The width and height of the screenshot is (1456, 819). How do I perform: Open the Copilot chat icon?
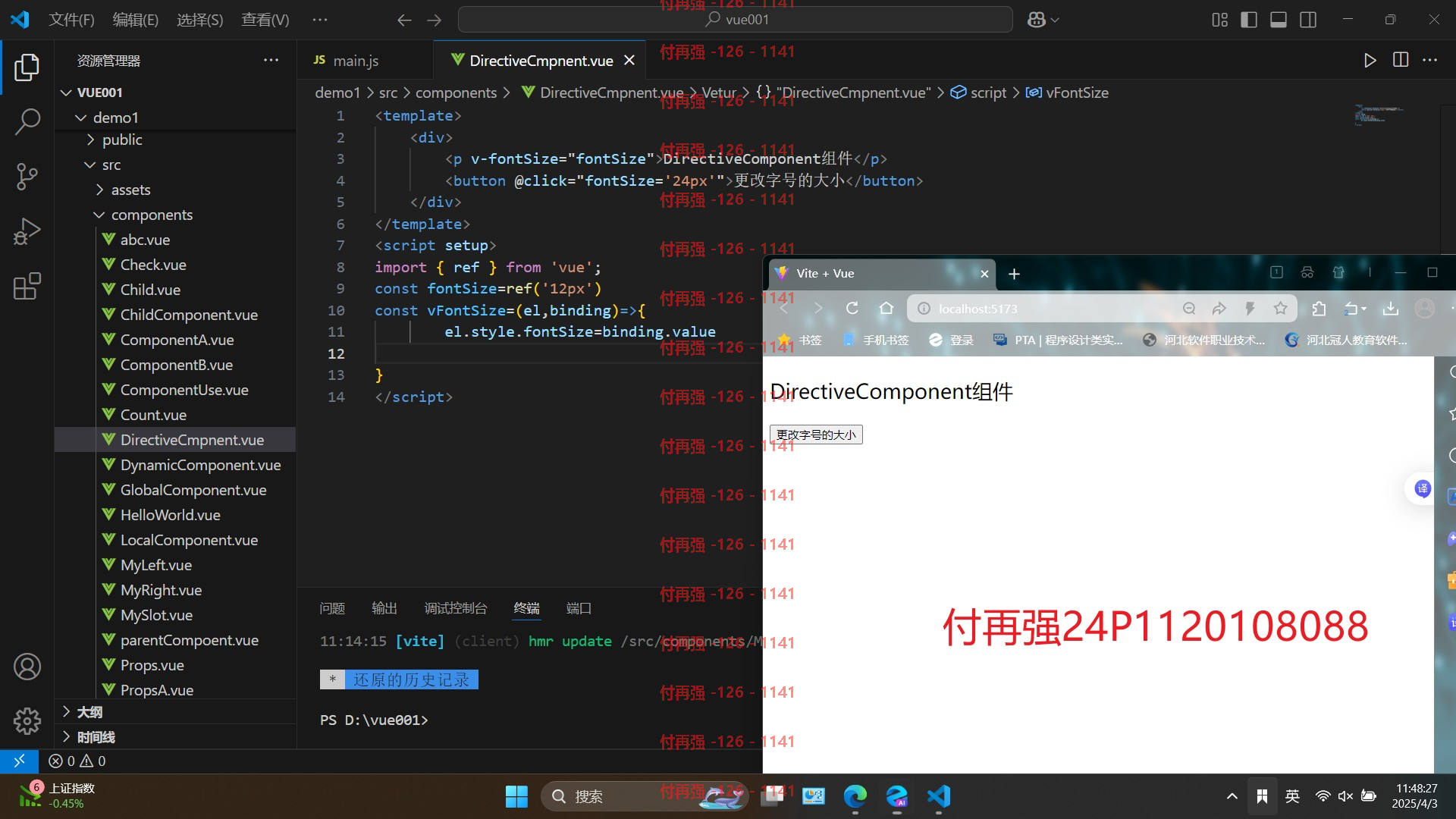tap(1037, 20)
